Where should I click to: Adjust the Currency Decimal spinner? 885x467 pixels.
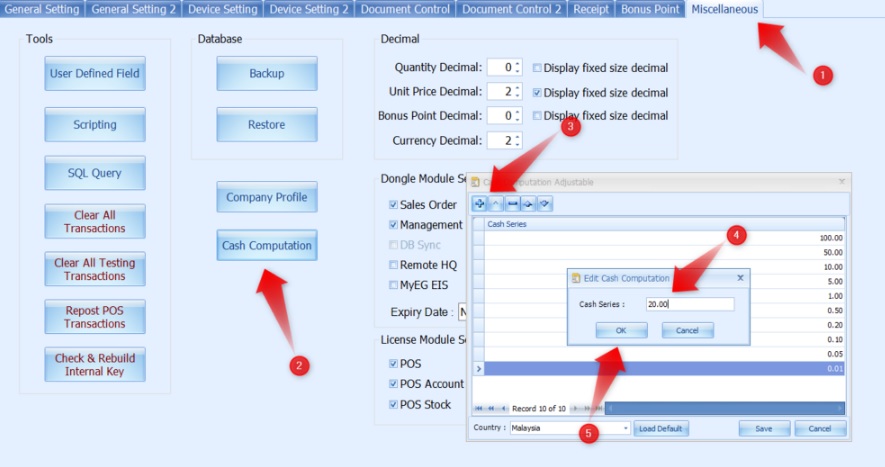517,141
